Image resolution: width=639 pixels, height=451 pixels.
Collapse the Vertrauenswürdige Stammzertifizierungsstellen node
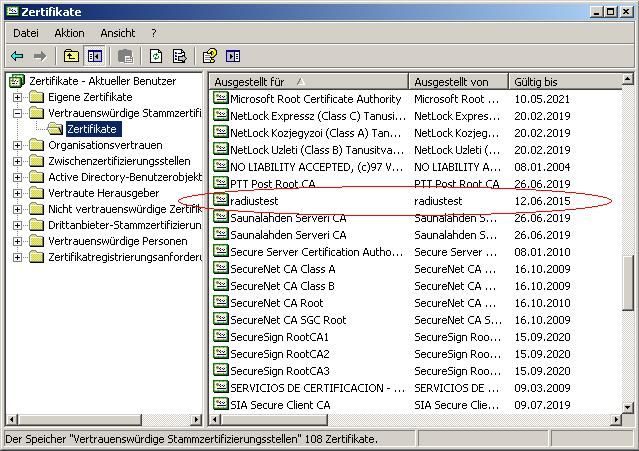click(17, 113)
